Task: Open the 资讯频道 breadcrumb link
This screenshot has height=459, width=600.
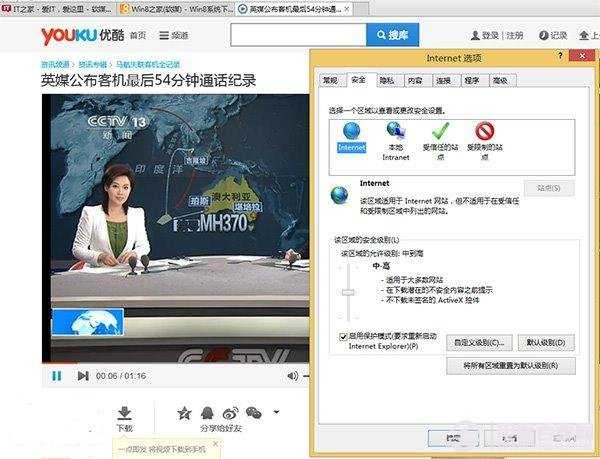Action: [55, 64]
